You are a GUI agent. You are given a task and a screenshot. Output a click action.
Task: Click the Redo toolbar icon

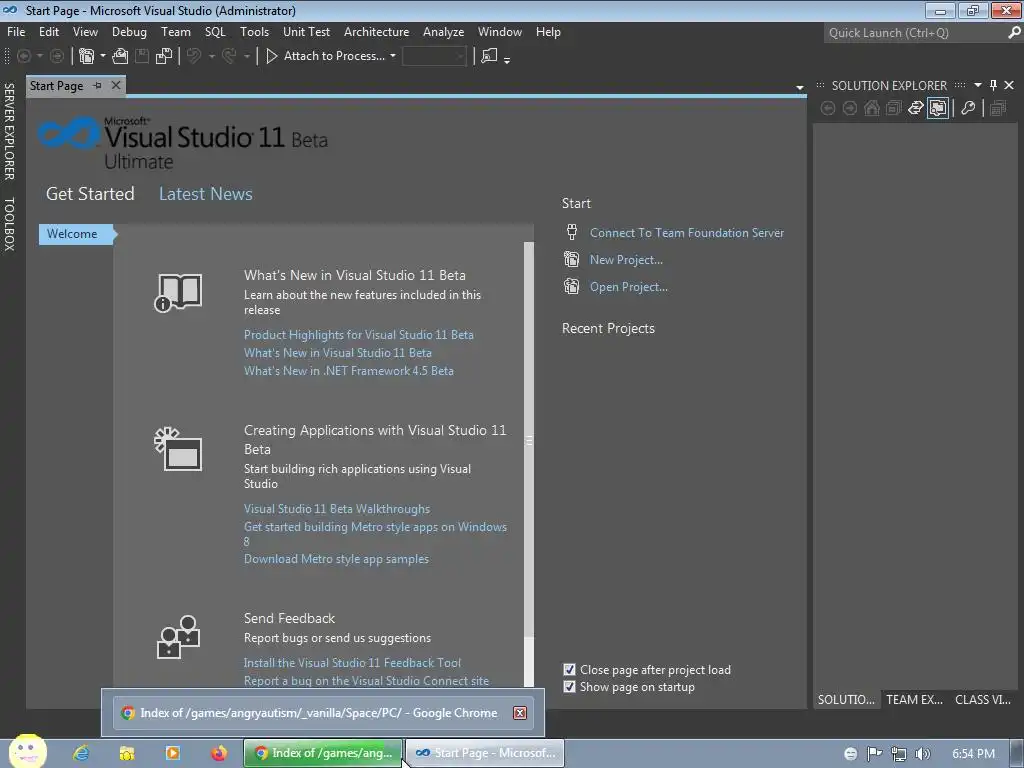coord(229,56)
